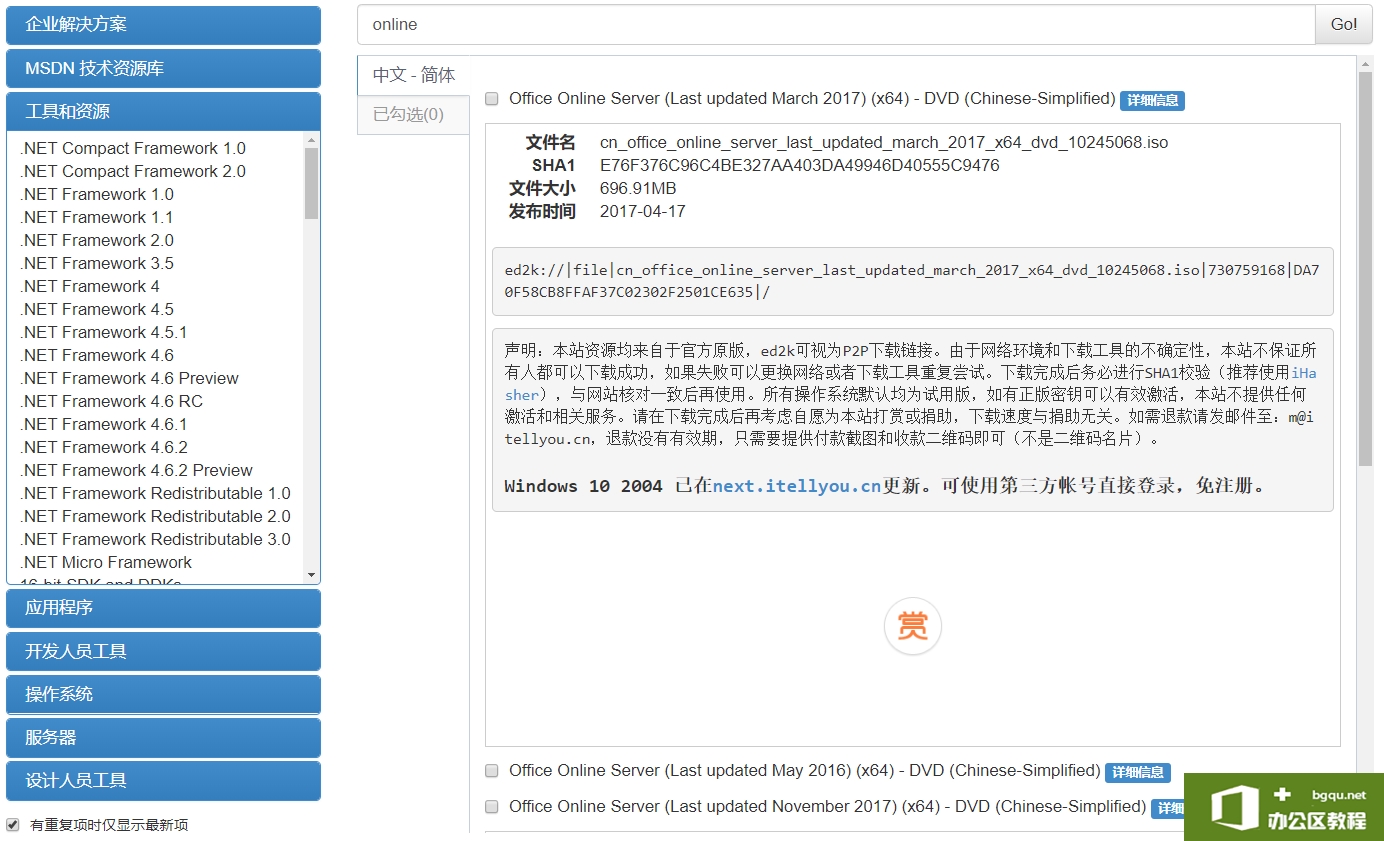The width and height of the screenshot is (1384, 841).
Task: Select .NET Framework 4.5.1
Action: (104, 332)
